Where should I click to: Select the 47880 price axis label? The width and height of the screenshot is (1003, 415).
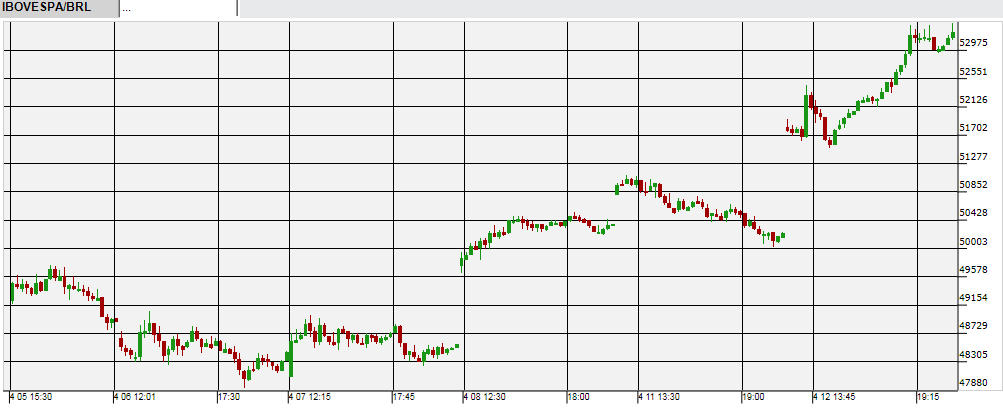point(976,383)
